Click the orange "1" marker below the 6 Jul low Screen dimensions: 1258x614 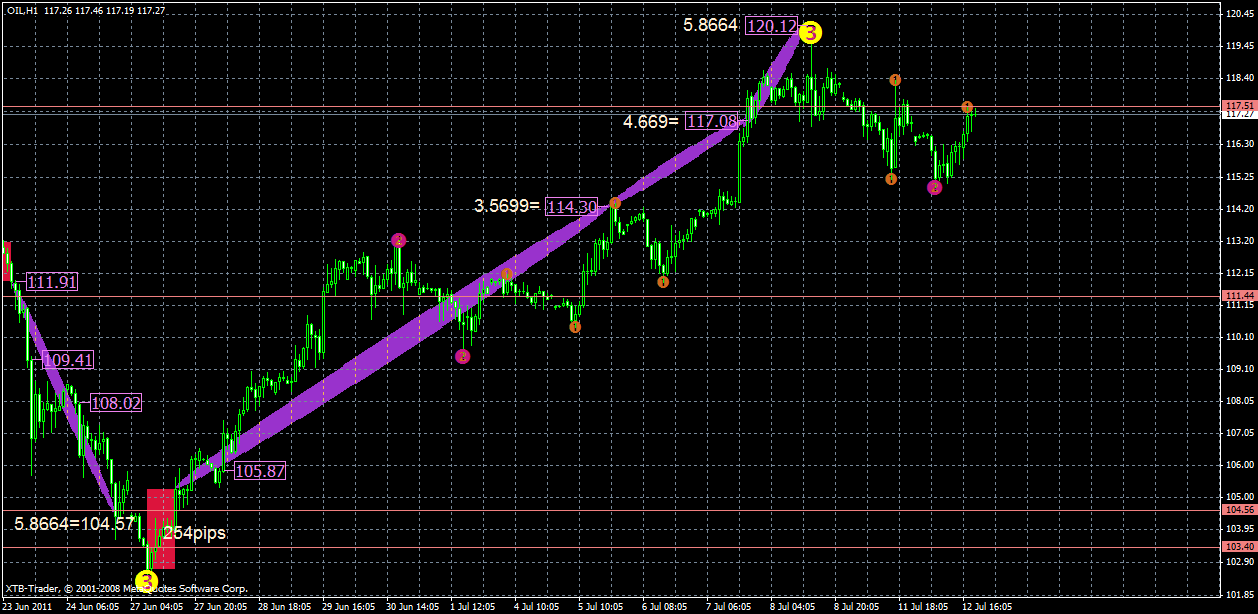click(662, 283)
